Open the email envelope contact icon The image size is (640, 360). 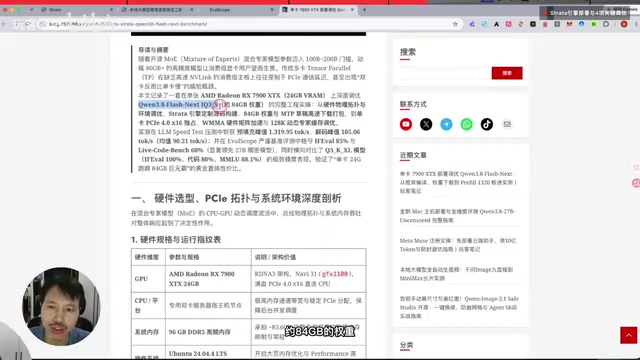[x=507, y=124]
